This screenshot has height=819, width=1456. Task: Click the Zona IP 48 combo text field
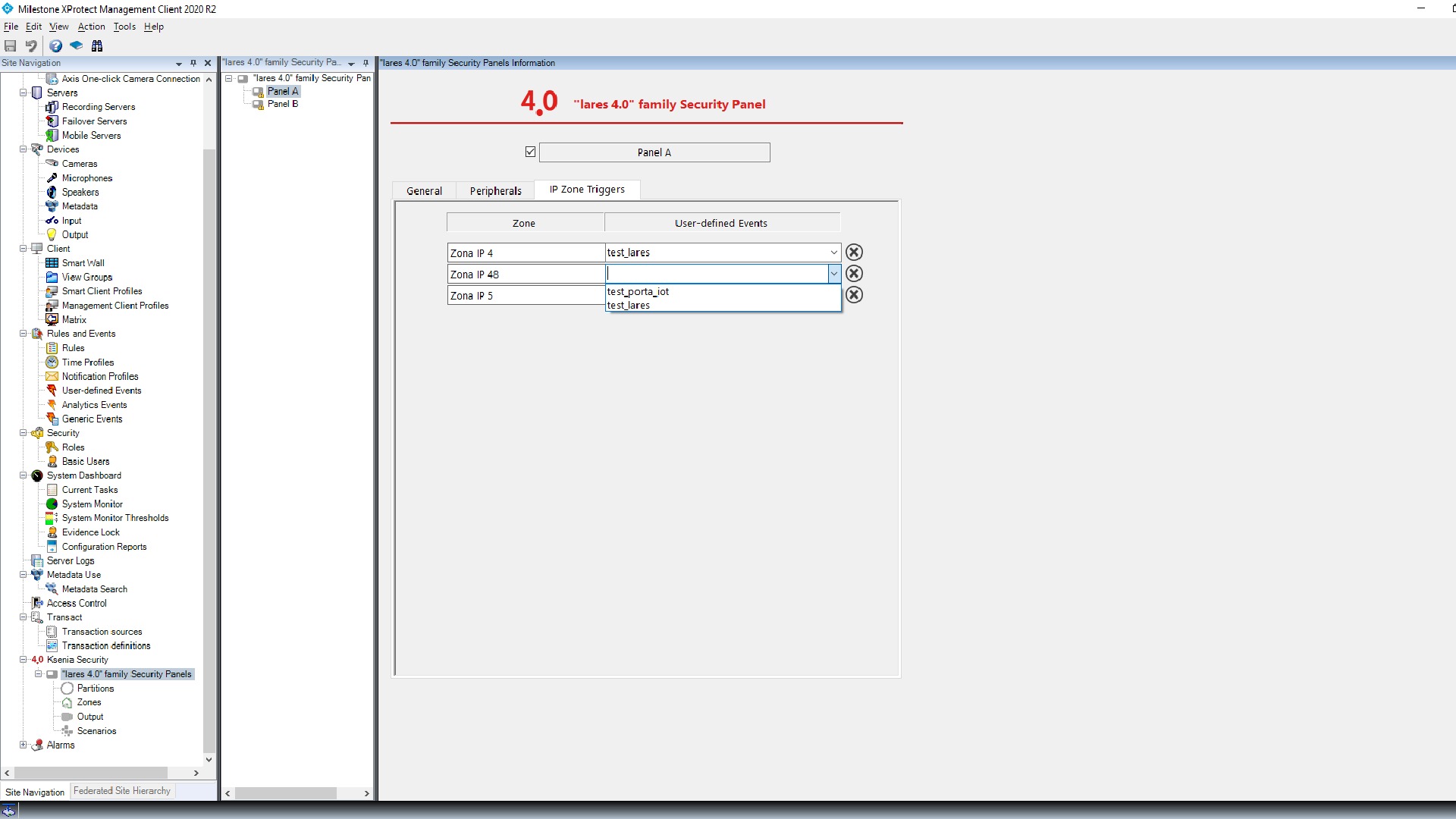[717, 274]
